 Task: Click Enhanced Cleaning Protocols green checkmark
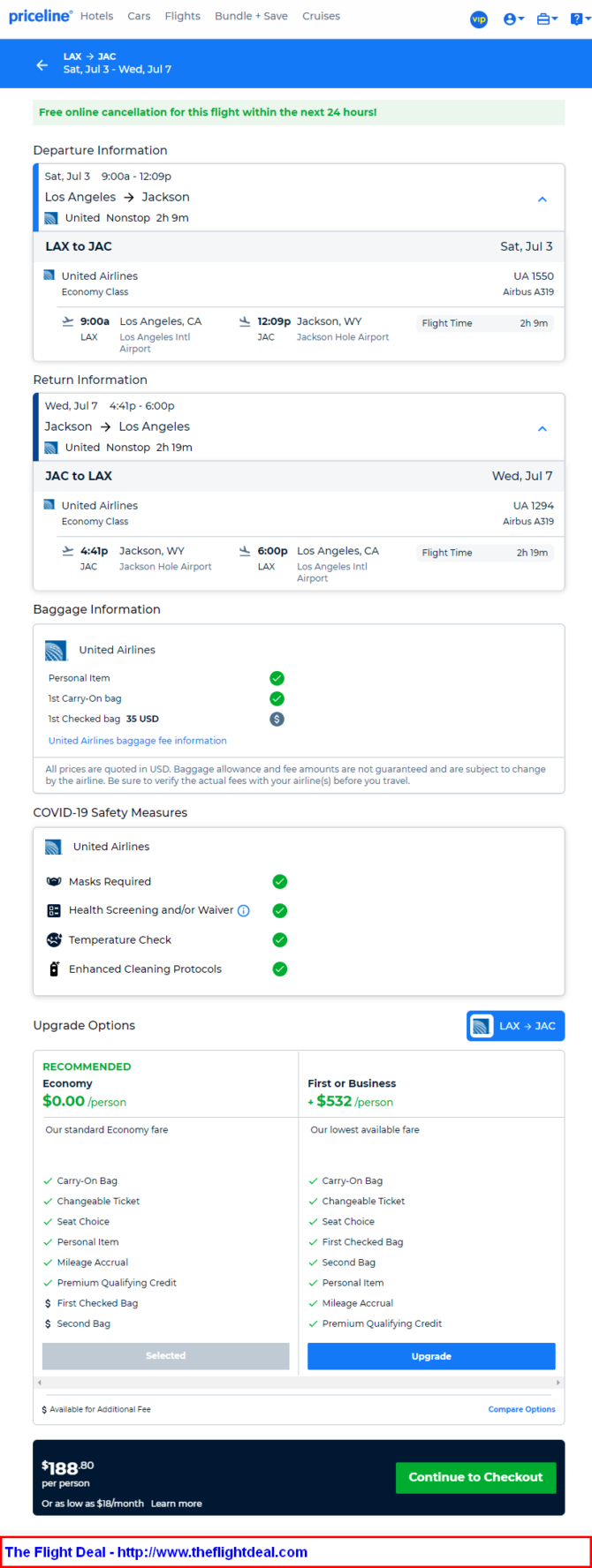(280, 969)
